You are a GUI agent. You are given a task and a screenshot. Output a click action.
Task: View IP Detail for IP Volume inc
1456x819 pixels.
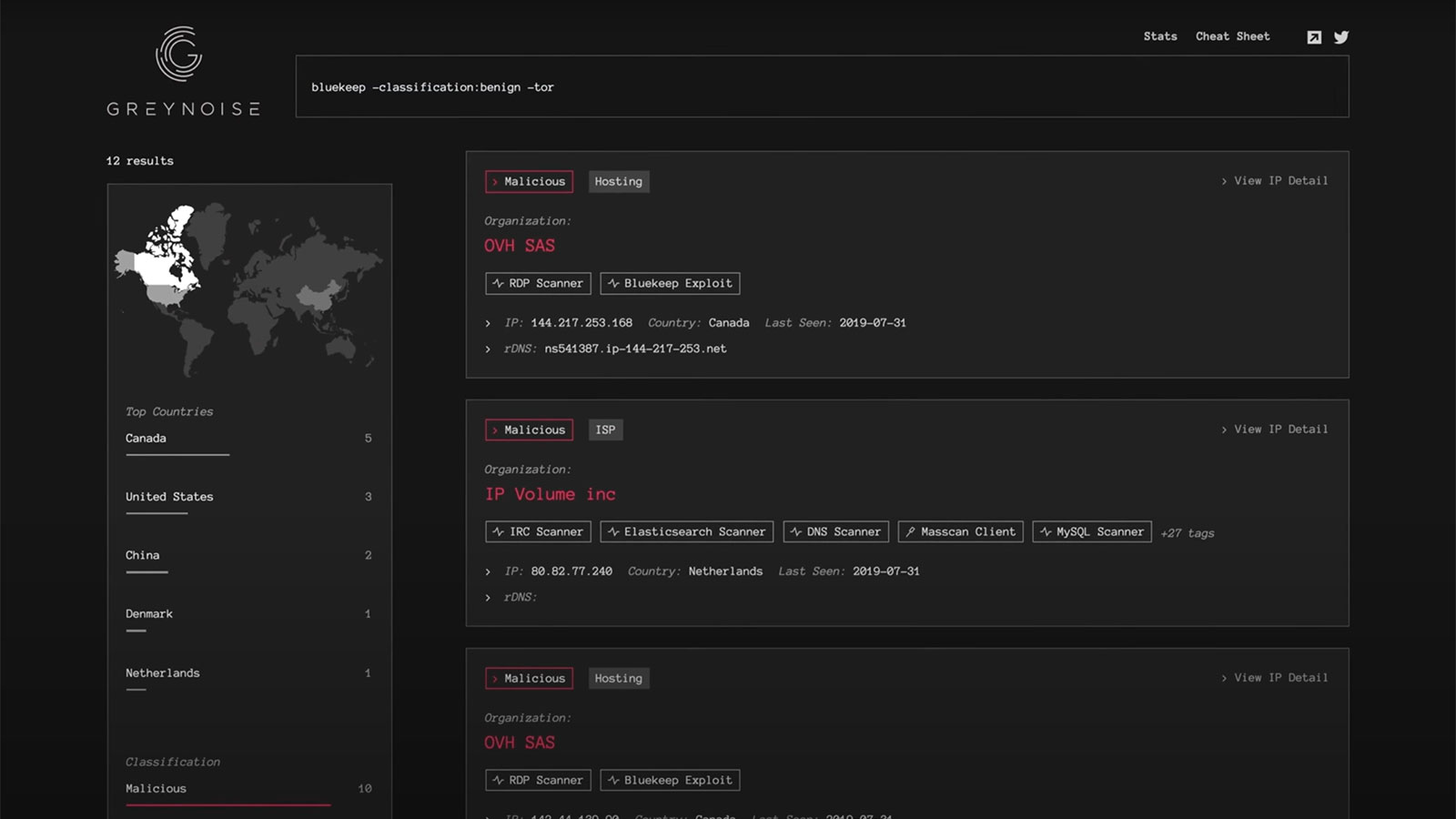(x=1274, y=430)
